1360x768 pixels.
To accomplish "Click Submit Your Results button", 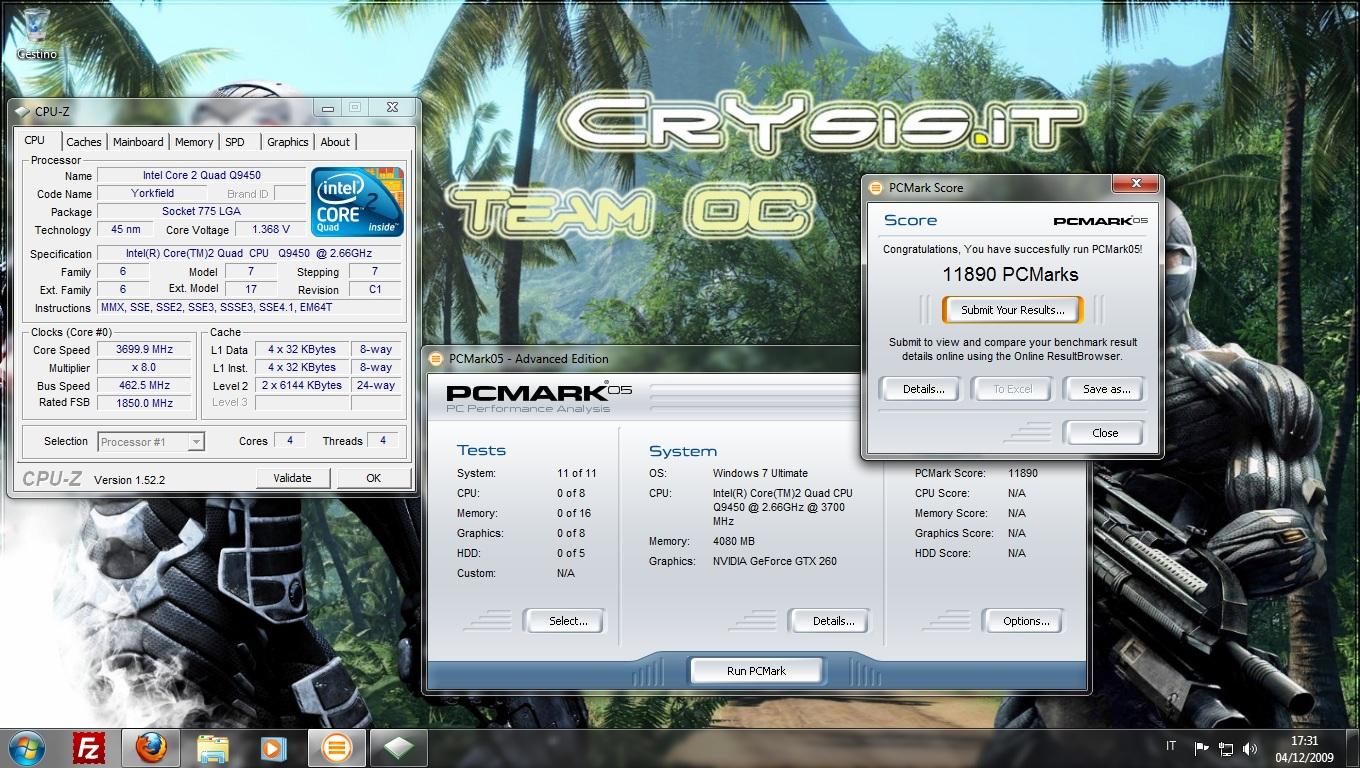I will tap(1013, 310).
